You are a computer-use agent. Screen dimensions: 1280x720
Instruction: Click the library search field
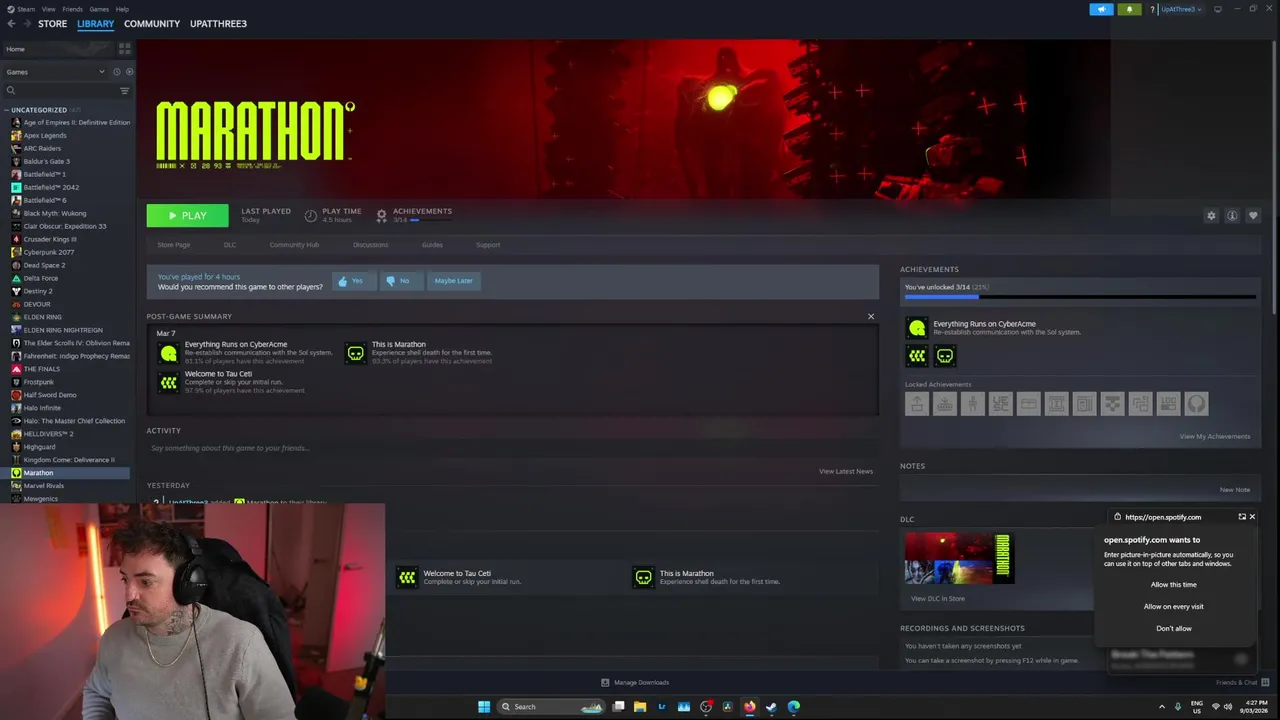coord(62,90)
